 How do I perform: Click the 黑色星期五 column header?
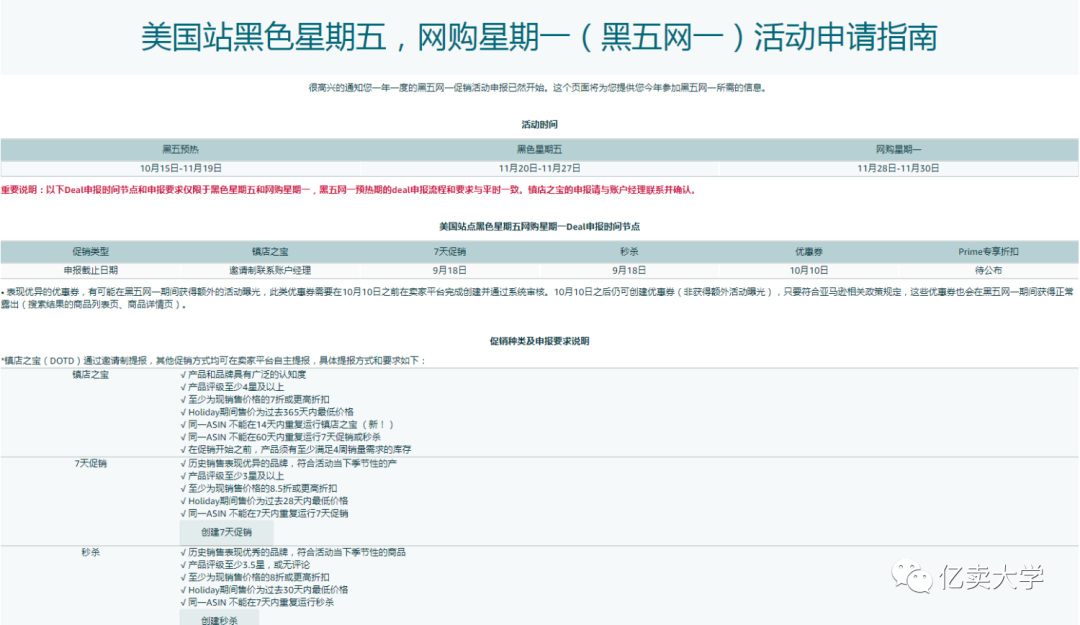click(x=540, y=148)
